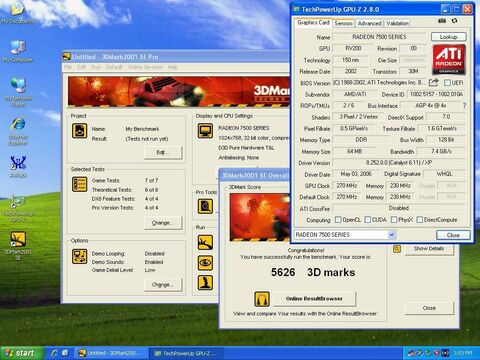The height and width of the screenshot is (360, 480).
Task: Click the joystick icon in Run section
Action: click(205, 282)
